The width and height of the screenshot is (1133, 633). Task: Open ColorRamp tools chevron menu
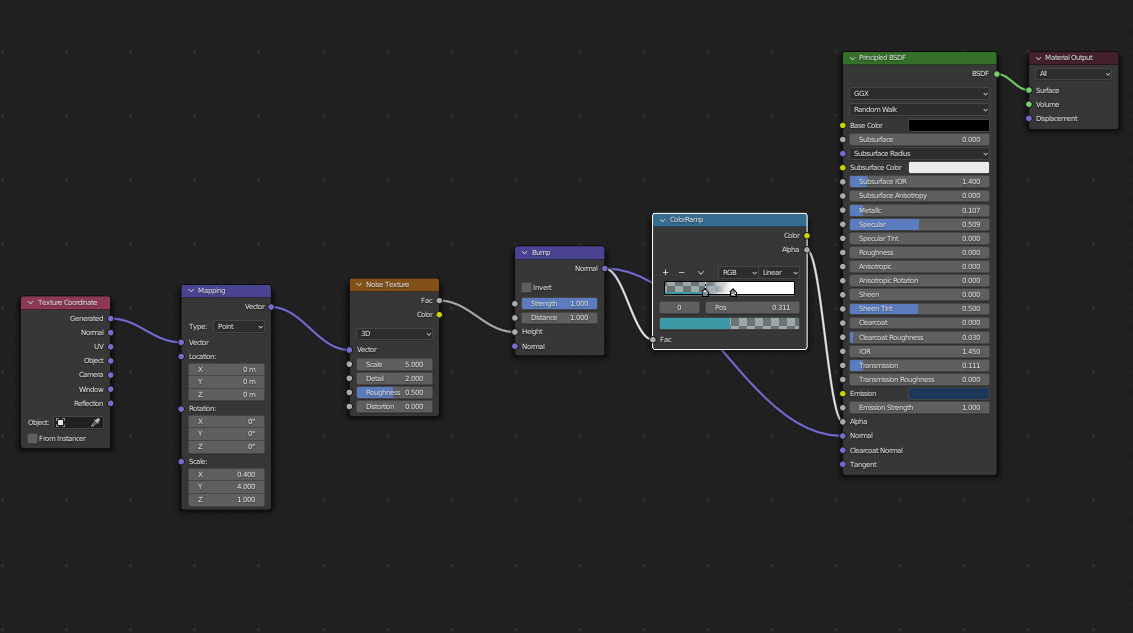700,272
